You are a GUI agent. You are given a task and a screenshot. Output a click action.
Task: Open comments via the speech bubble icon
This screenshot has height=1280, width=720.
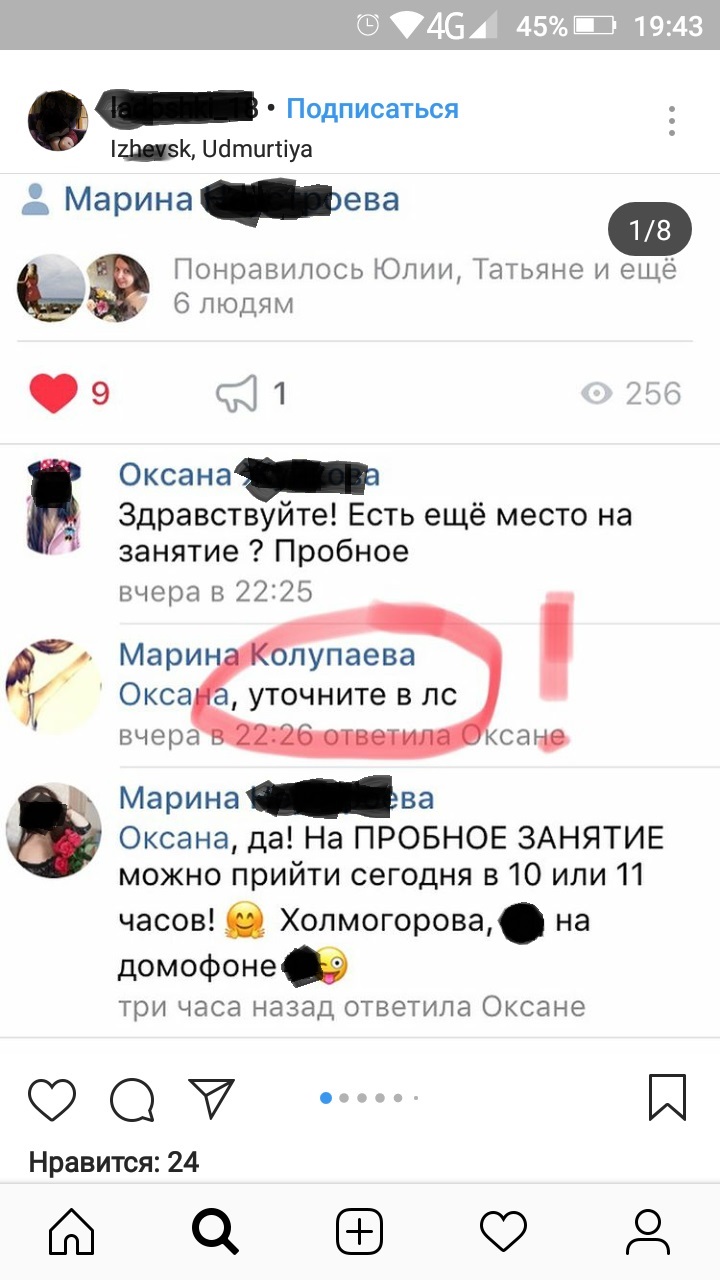[132, 1100]
